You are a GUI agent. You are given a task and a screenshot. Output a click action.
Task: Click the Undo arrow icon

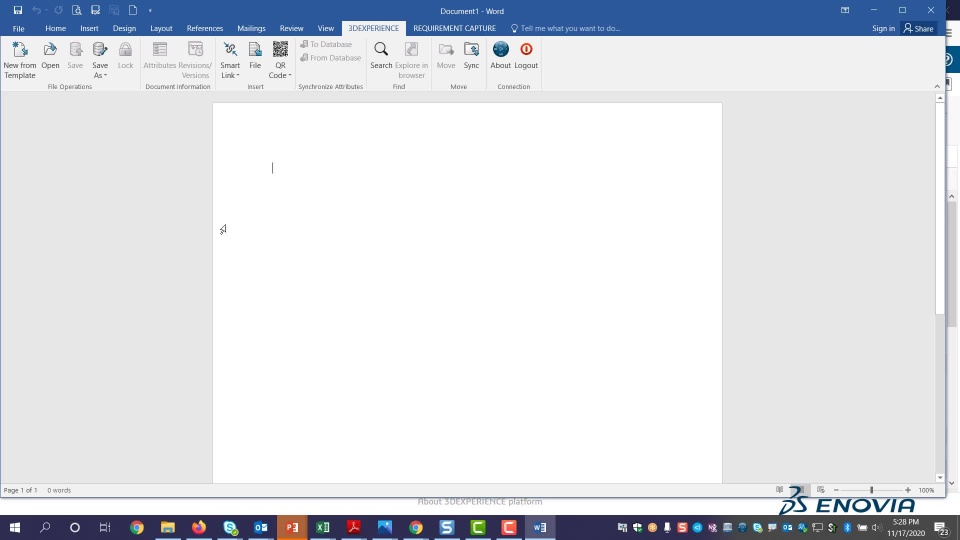coord(37,10)
